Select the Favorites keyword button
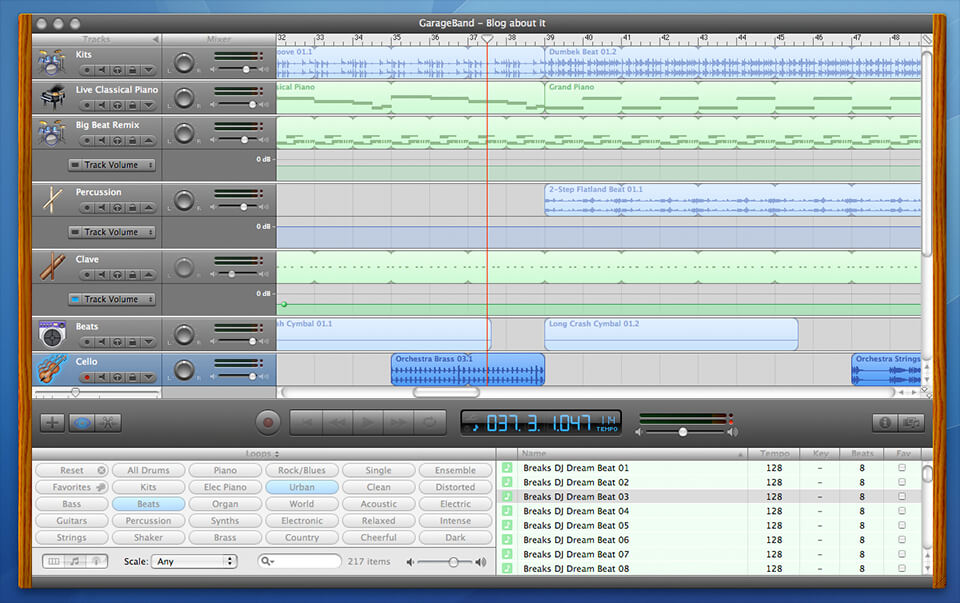This screenshot has height=603, width=960. tap(72, 487)
